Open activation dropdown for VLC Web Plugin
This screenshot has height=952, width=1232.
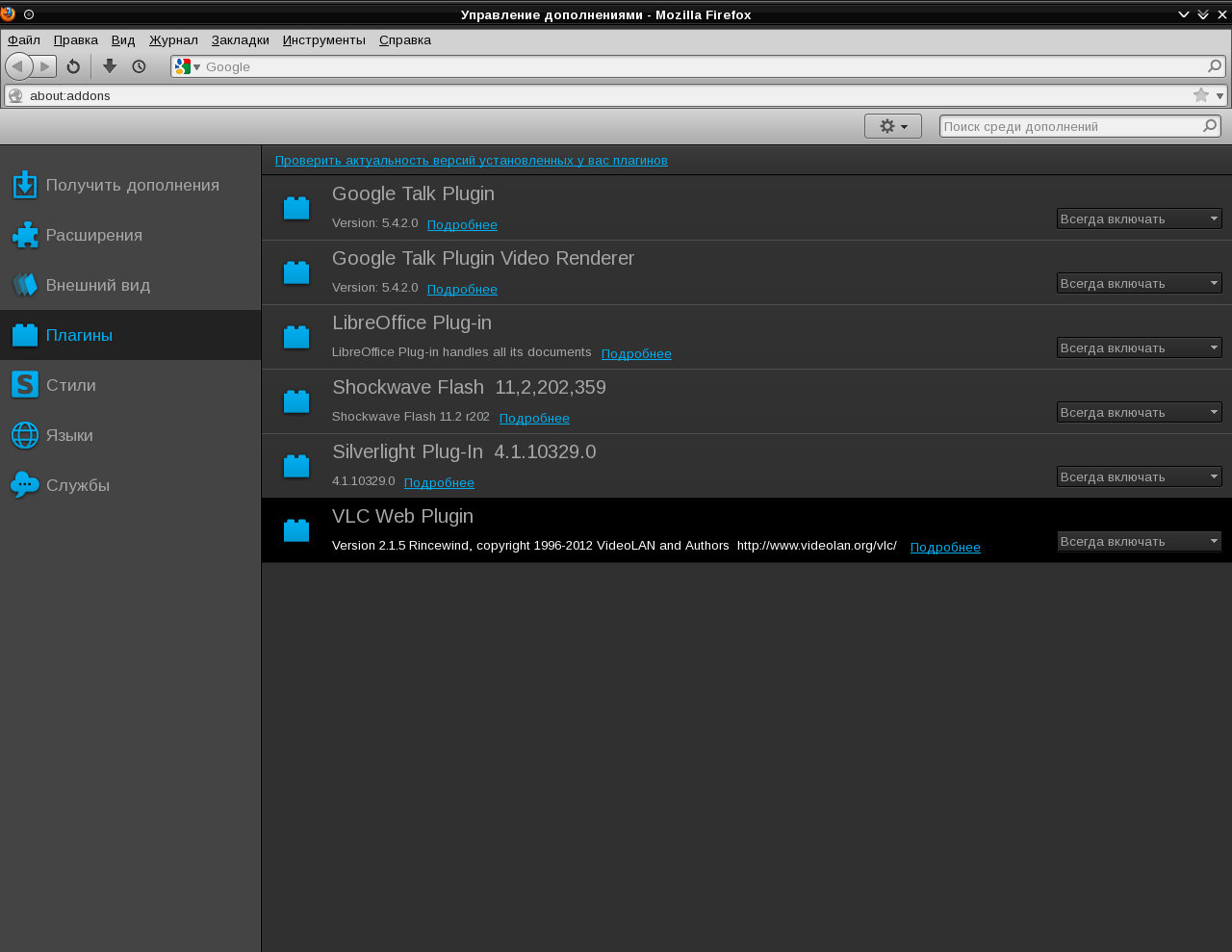pyautogui.click(x=1140, y=541)
